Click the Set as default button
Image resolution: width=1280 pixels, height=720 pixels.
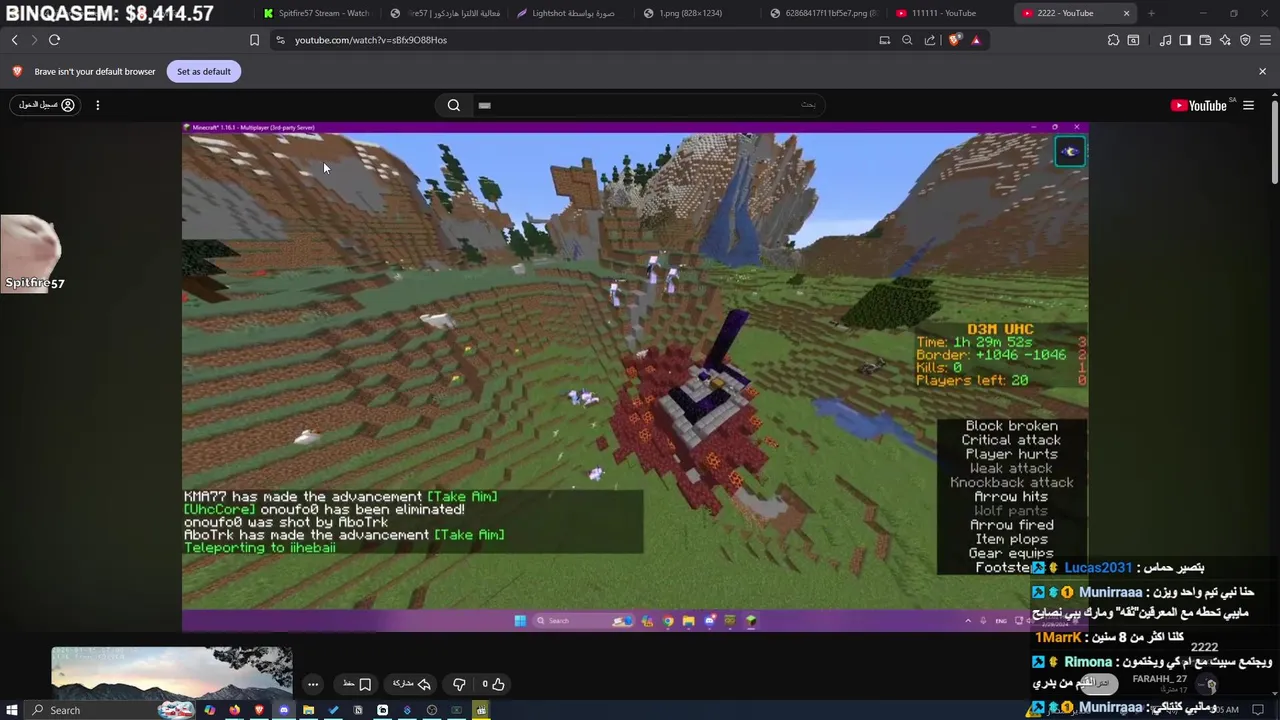(x=204, y=71)
